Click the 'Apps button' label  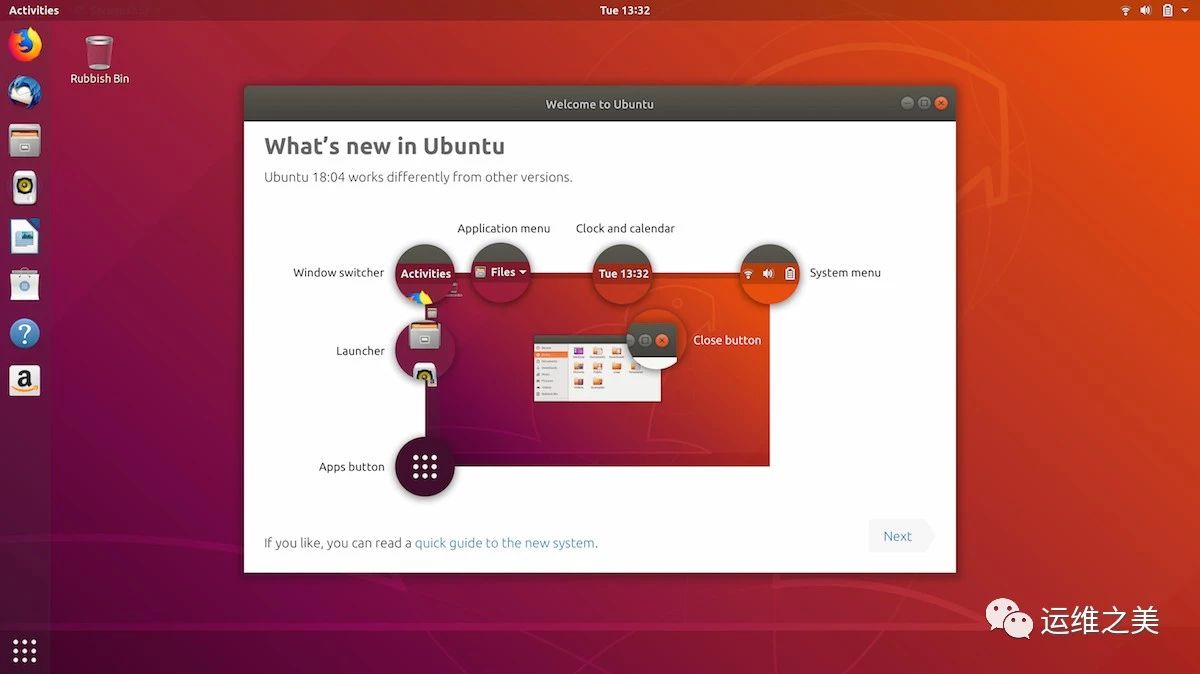351,467
